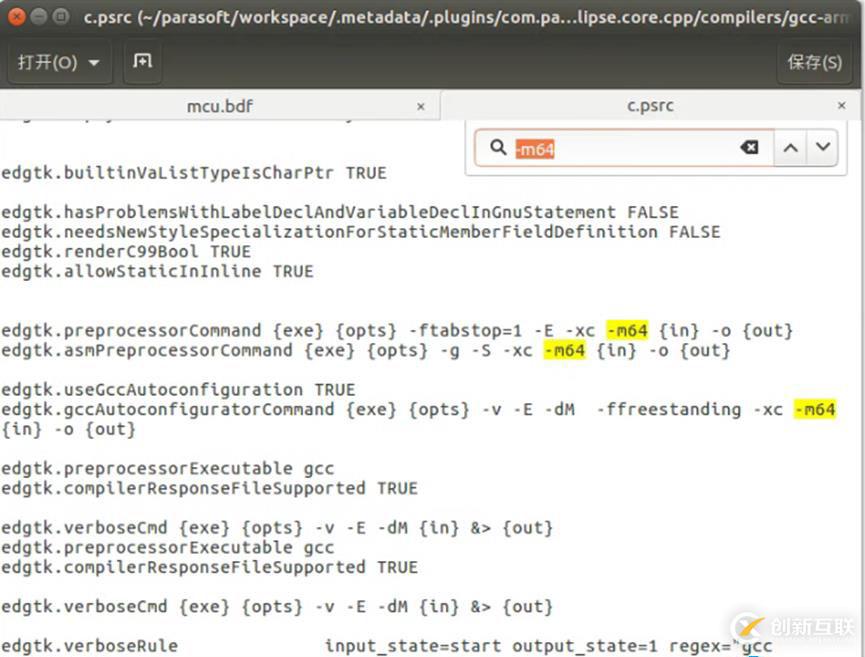The height and width of the screenshot is (657, 865).
Task: Click the edgtk.hasProblemsWithLabelDeclAndVariableDeclInGnuStatement line
Action: (340, 212)
